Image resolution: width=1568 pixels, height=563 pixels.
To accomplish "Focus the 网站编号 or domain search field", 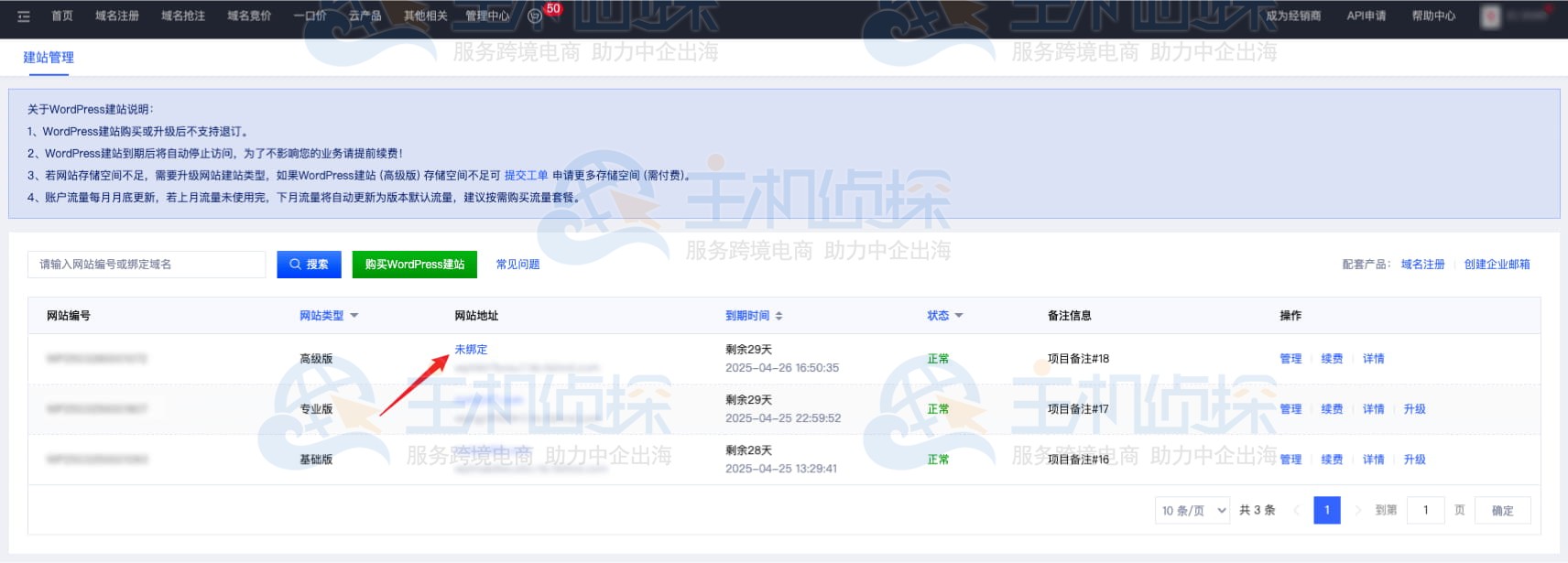I will 147,265.
